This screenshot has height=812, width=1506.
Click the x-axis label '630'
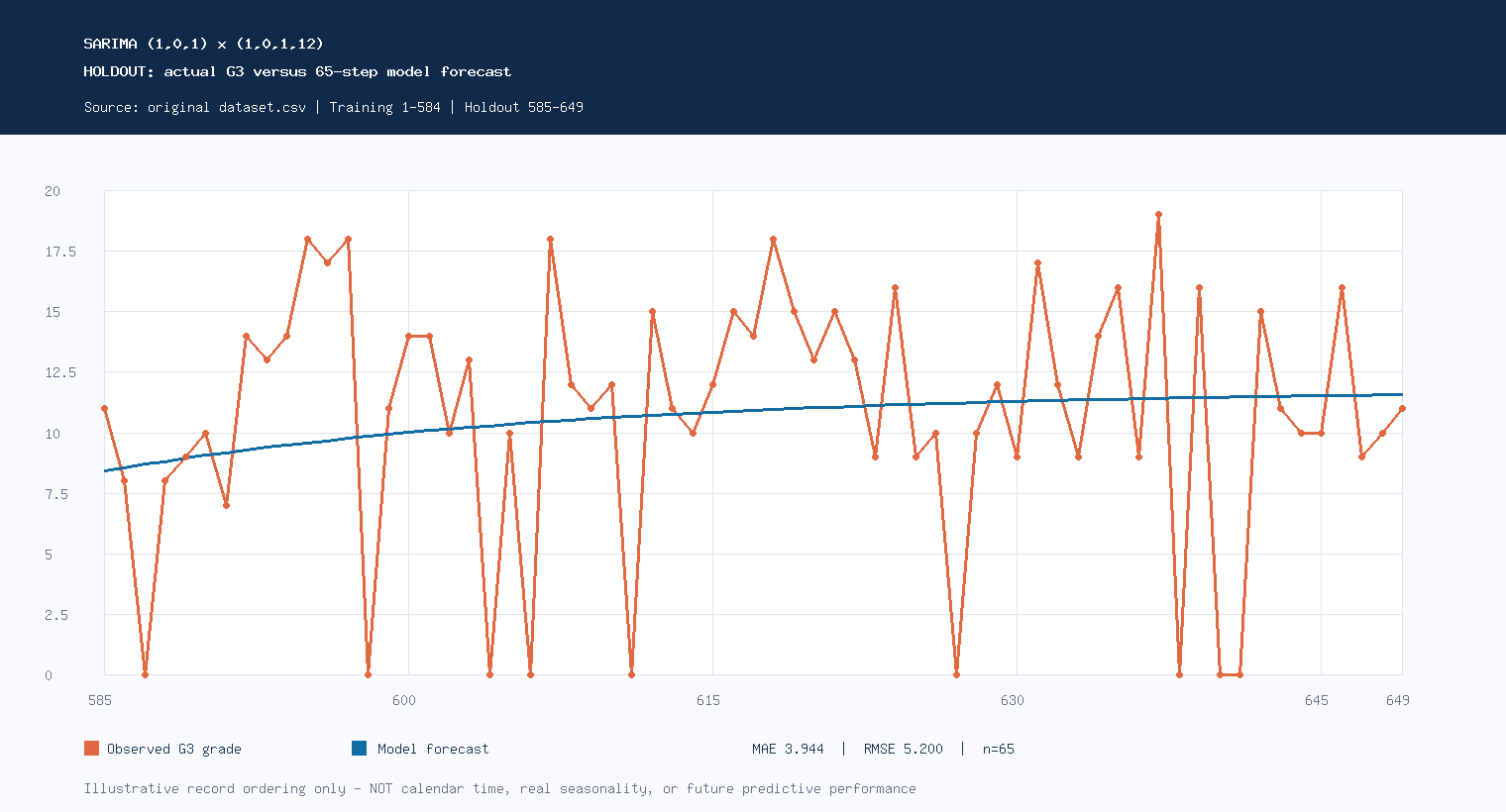[x=1013, y=700]
